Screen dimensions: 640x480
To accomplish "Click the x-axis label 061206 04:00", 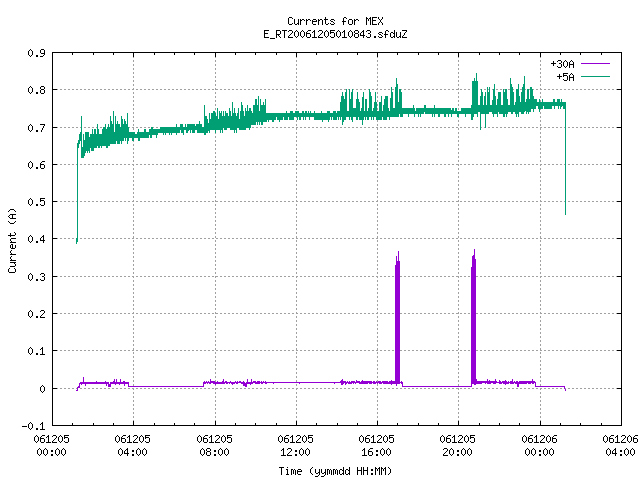I will (620, 446).
